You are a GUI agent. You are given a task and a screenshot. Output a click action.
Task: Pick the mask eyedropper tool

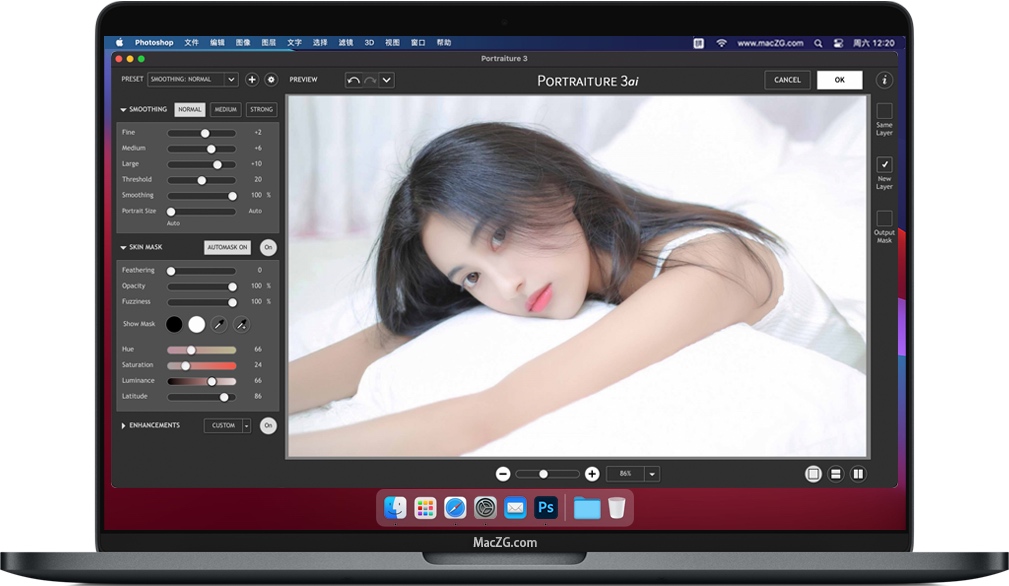pos(219,324)
